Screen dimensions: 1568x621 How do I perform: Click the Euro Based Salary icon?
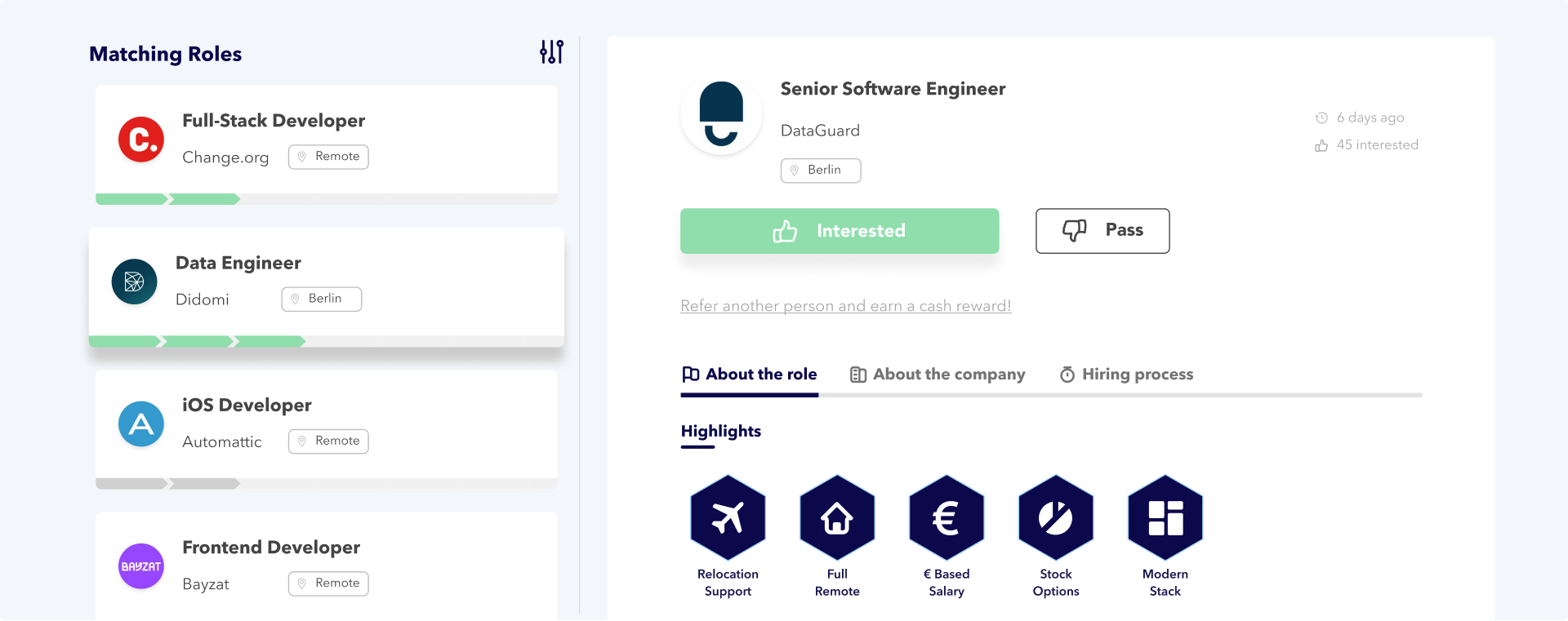tap(947, 517)
